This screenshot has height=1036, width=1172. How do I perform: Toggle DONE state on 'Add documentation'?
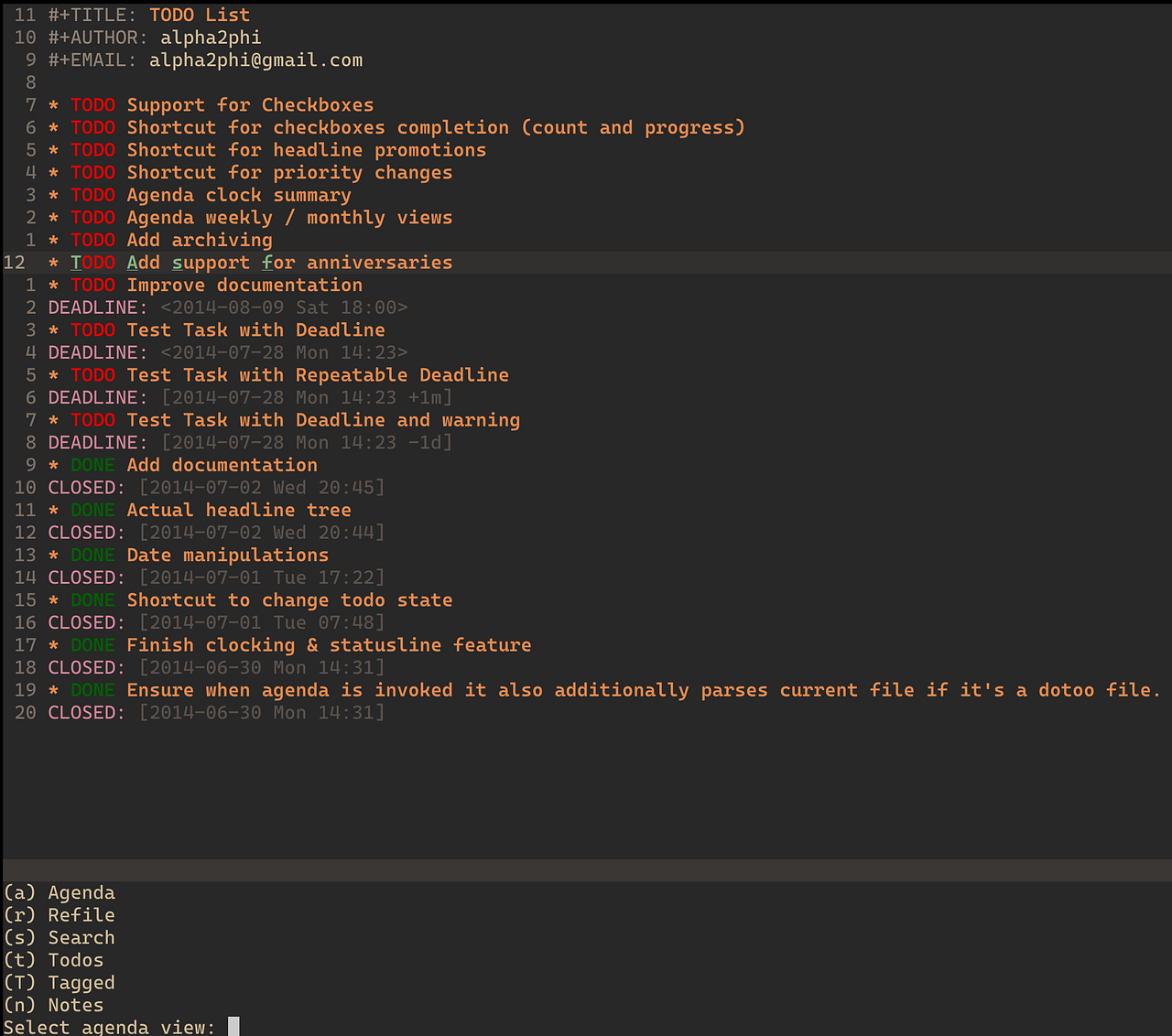(92, 465)
